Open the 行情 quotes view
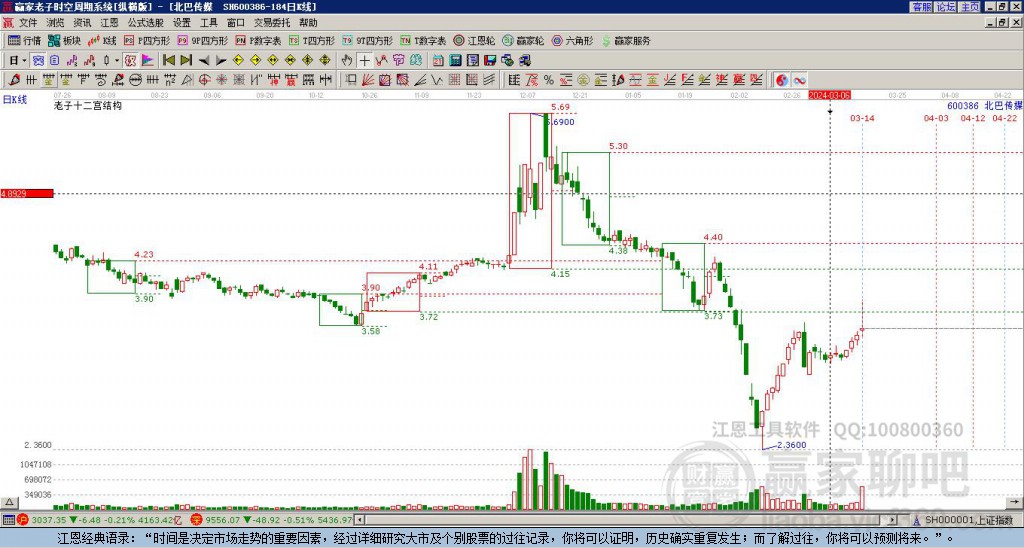The image size is (1024, 548). [24, 40]
